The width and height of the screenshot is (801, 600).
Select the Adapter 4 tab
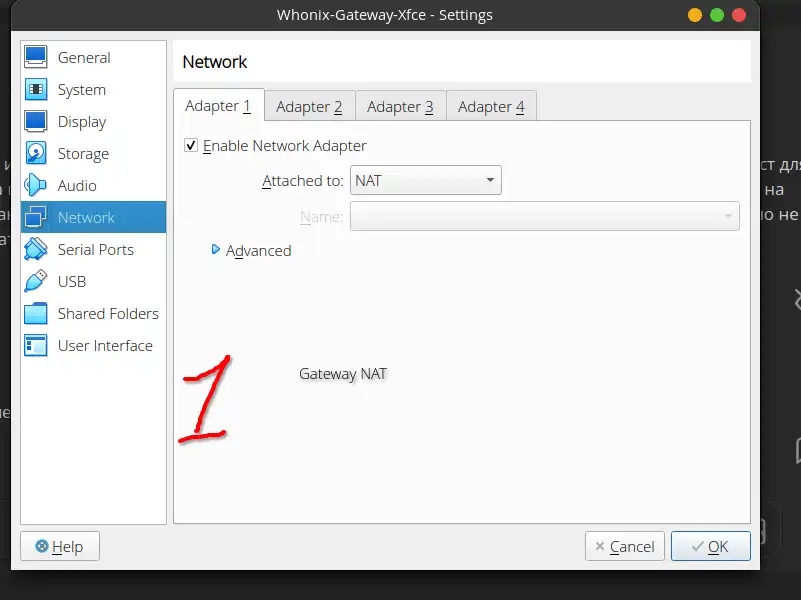pyautogui.click(x=491, y=107)
